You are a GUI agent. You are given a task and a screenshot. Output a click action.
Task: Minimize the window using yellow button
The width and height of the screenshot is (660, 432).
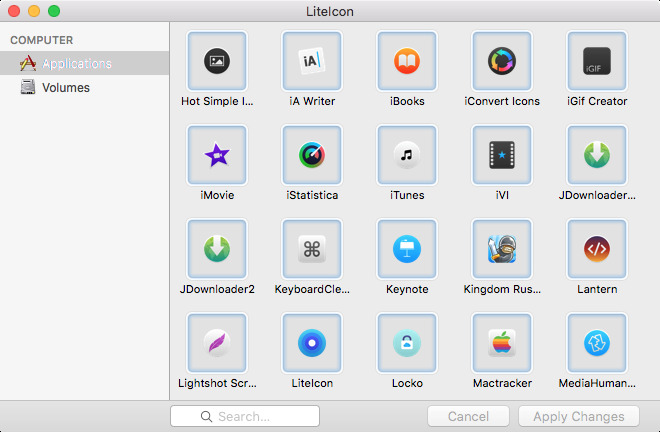coord(34,11)
